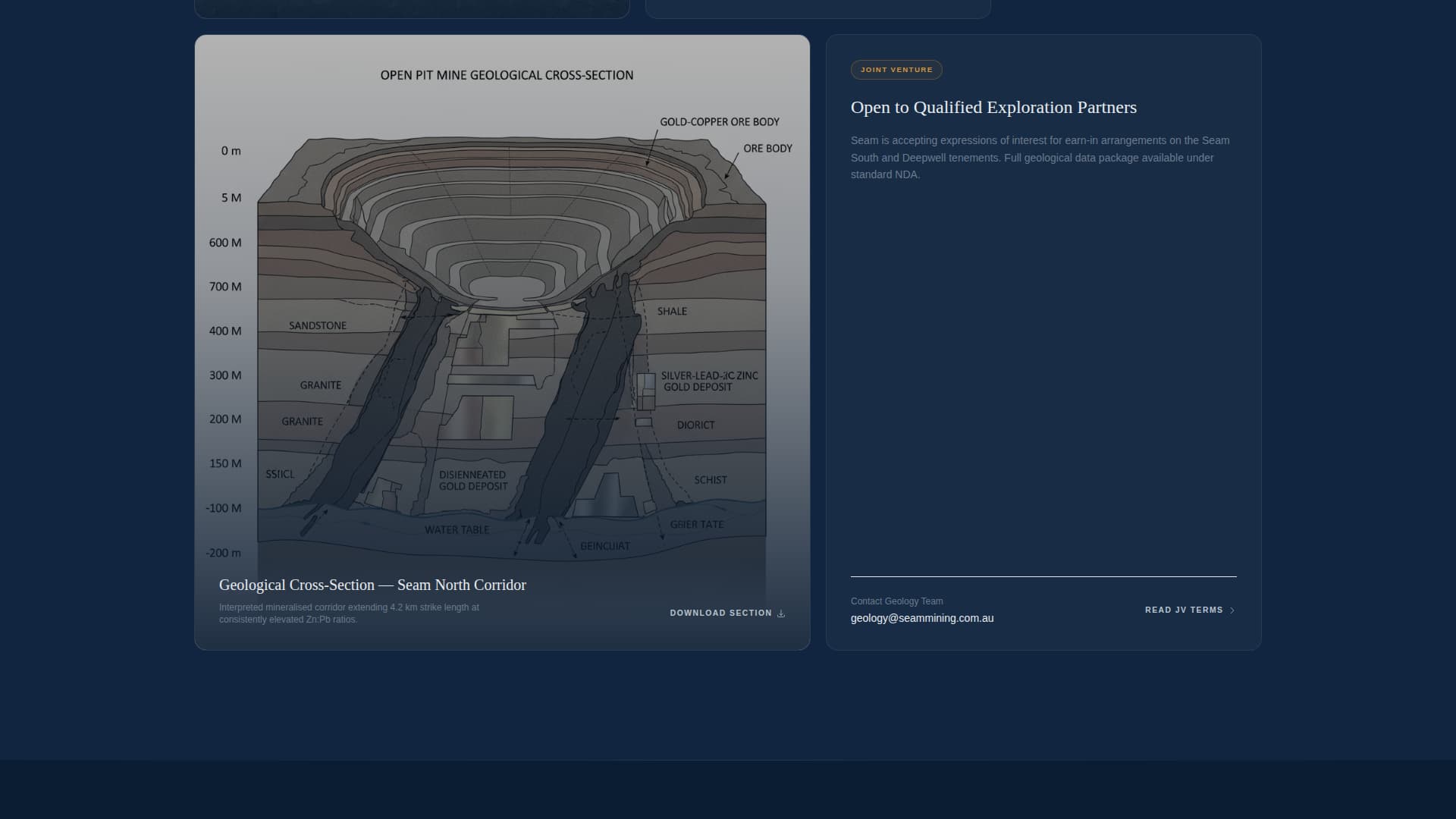
Task: Click the Geological Cross-Section Seam North Corridor title
Action: 372,585
